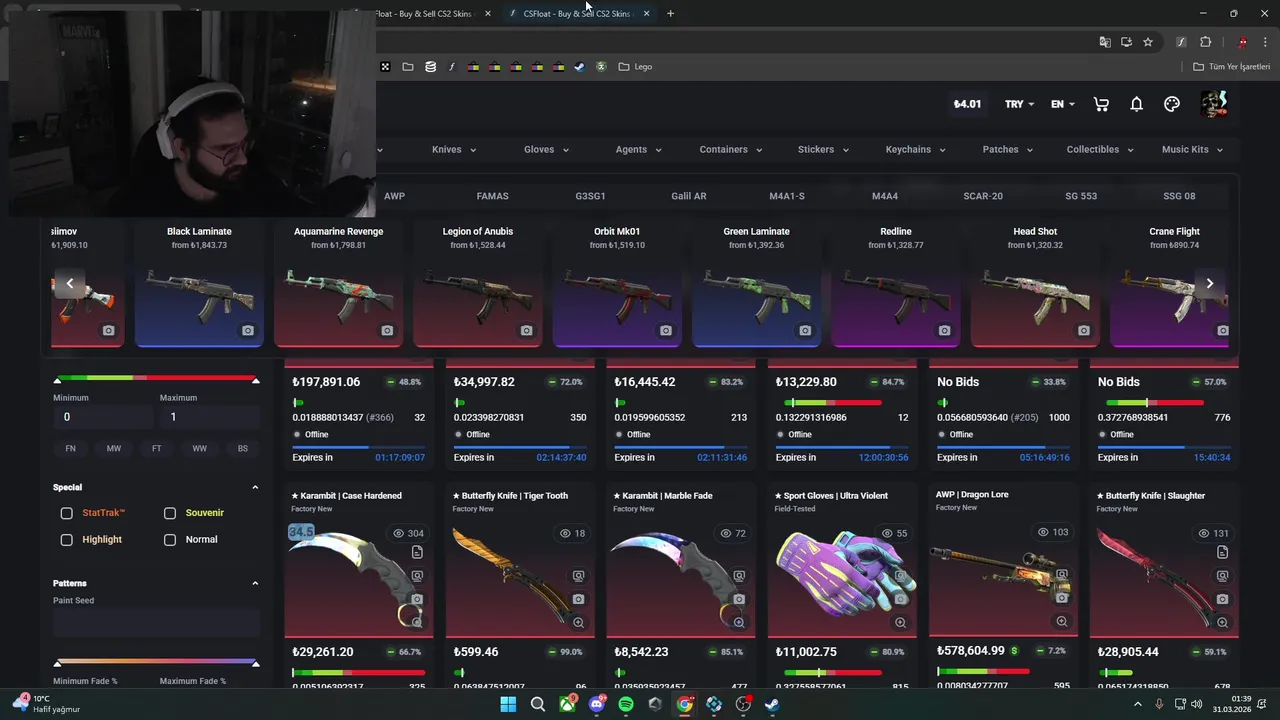Open taskbar search

point(538,704)
